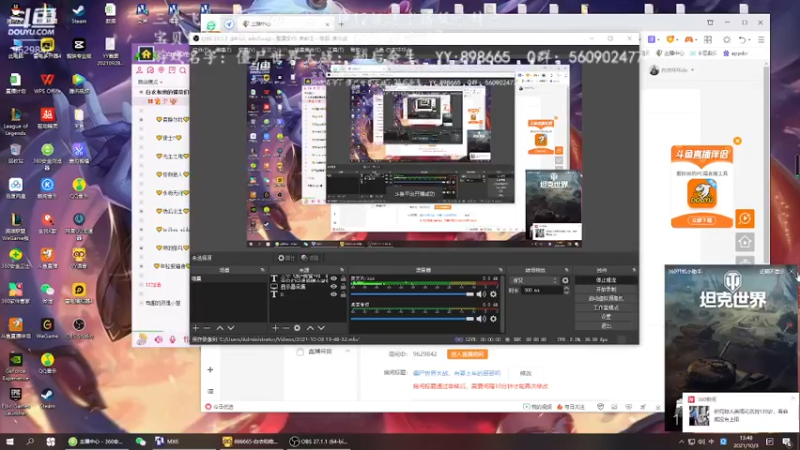Move the OBS scene up
The width and height of the screenshot is (800, 450).
pos(219,328)
